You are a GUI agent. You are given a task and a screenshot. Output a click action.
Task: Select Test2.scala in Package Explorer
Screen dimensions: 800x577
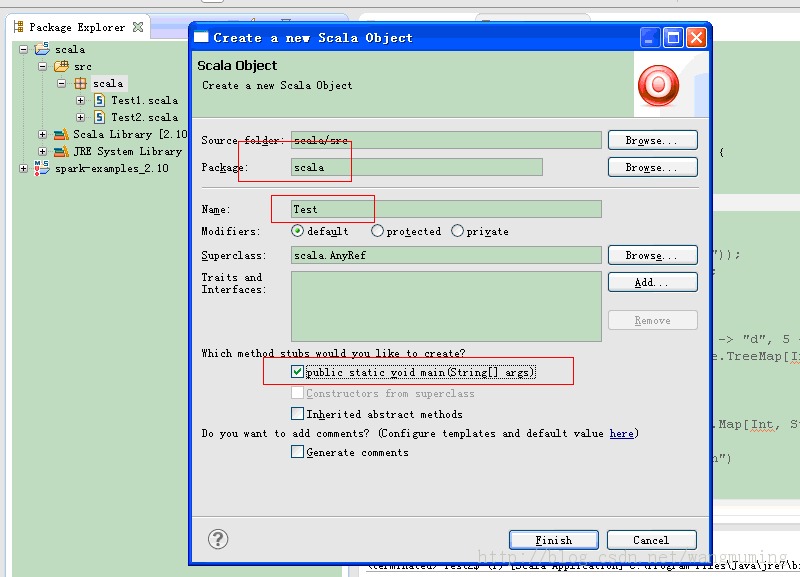[145, 117]
